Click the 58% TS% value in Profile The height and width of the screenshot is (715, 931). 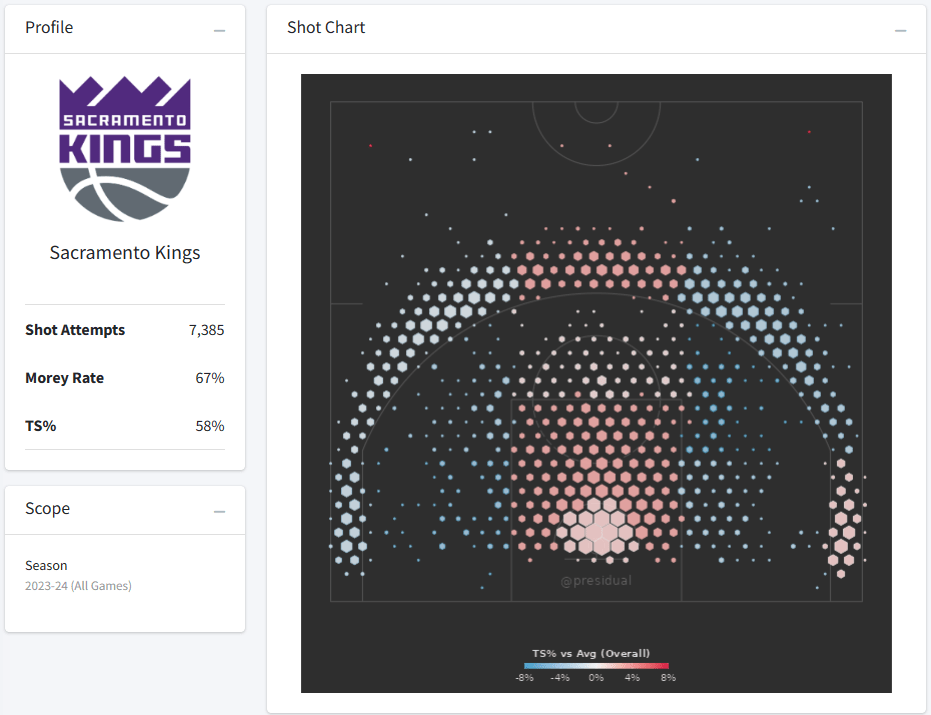[x=210, y=426]
